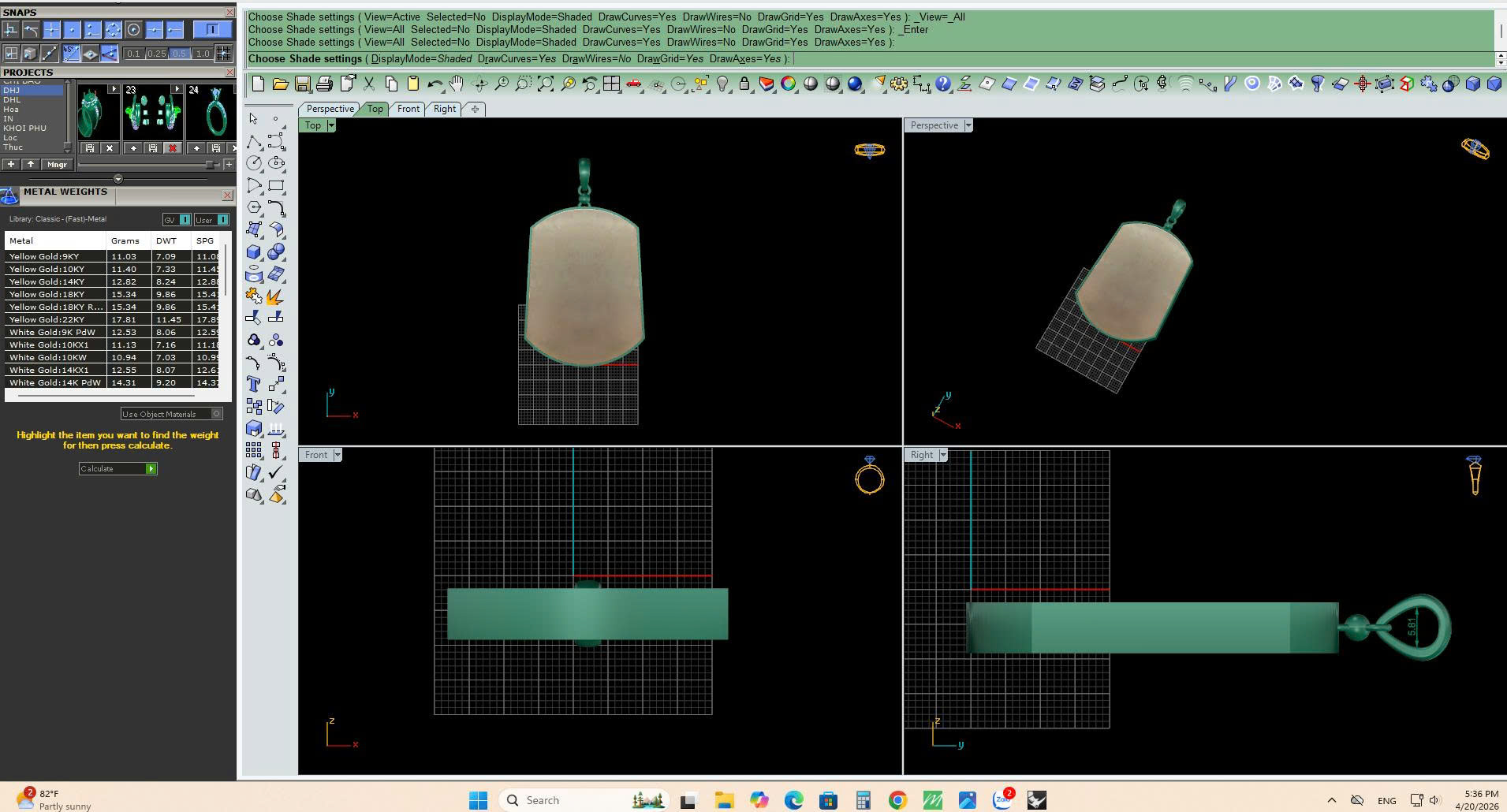The height and width of the screenshot is (812, 1507).
Task: Select the Pan hand tool
Action: coord(457,84)
